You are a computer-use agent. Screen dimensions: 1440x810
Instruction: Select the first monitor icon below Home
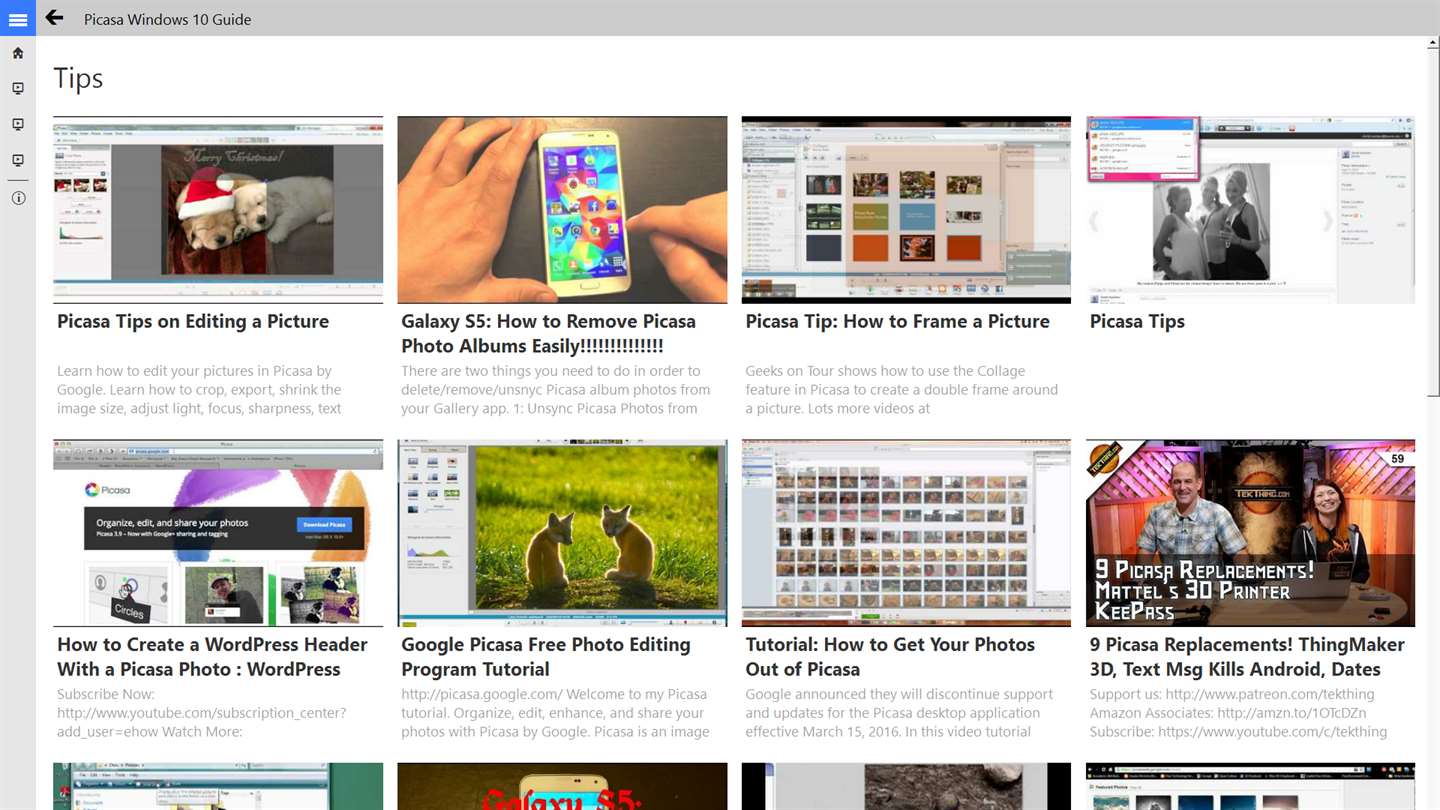[18, 89]
